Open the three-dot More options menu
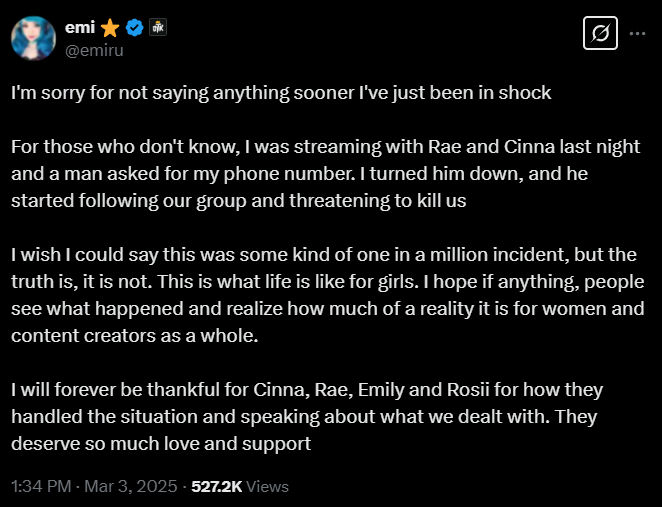The height and width of the screenshot is (507, 662). pos(638,33)
